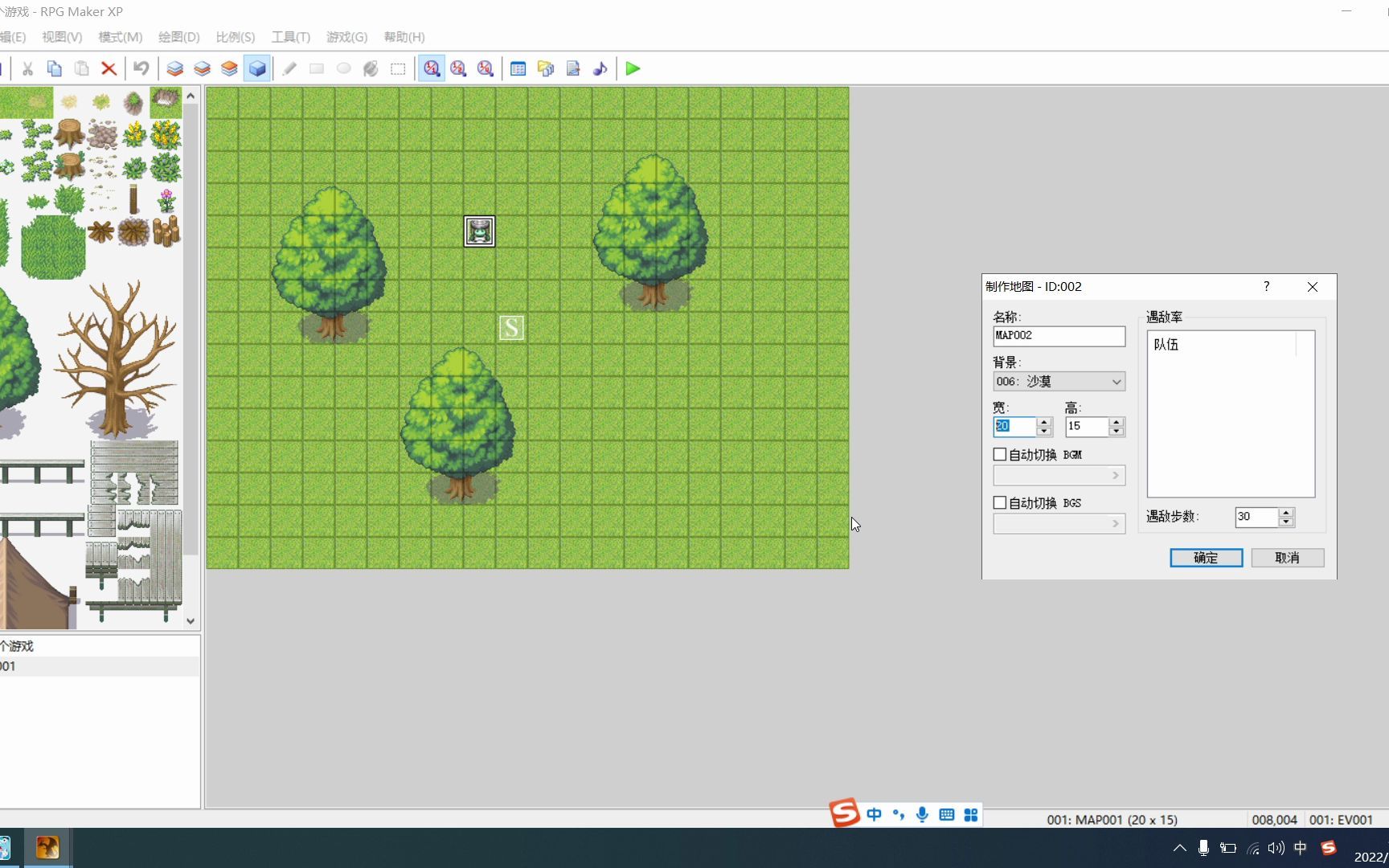Viewport: 1389px width, 868px height.
Task: Open the sound test tool
Action: click(x=600, y=68)
